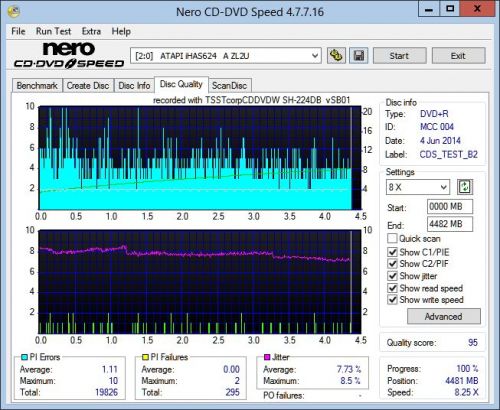
Task: Click the drive options icon beside drive selector
Action: (x=336, y=56)
